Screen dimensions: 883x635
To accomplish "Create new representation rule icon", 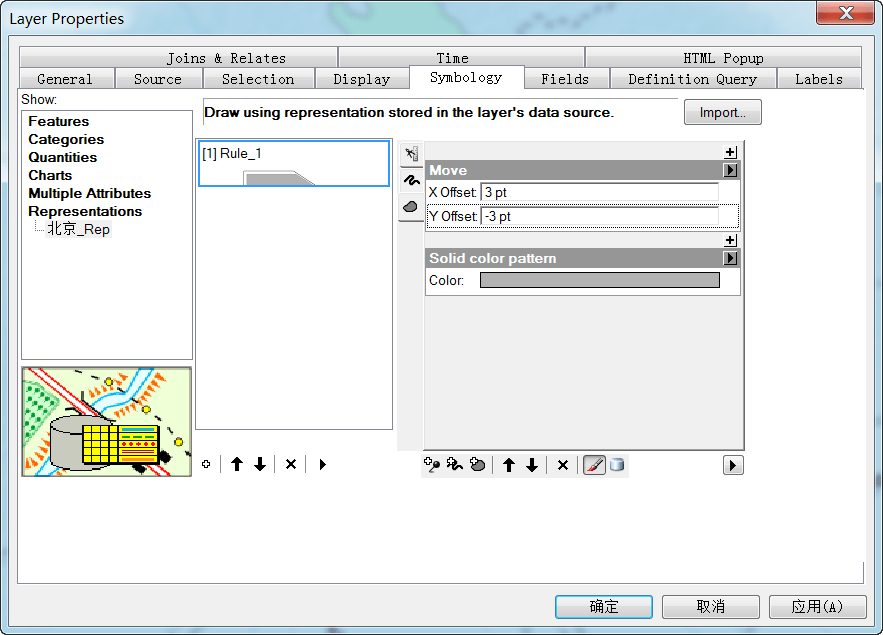I will coord(206,464).
